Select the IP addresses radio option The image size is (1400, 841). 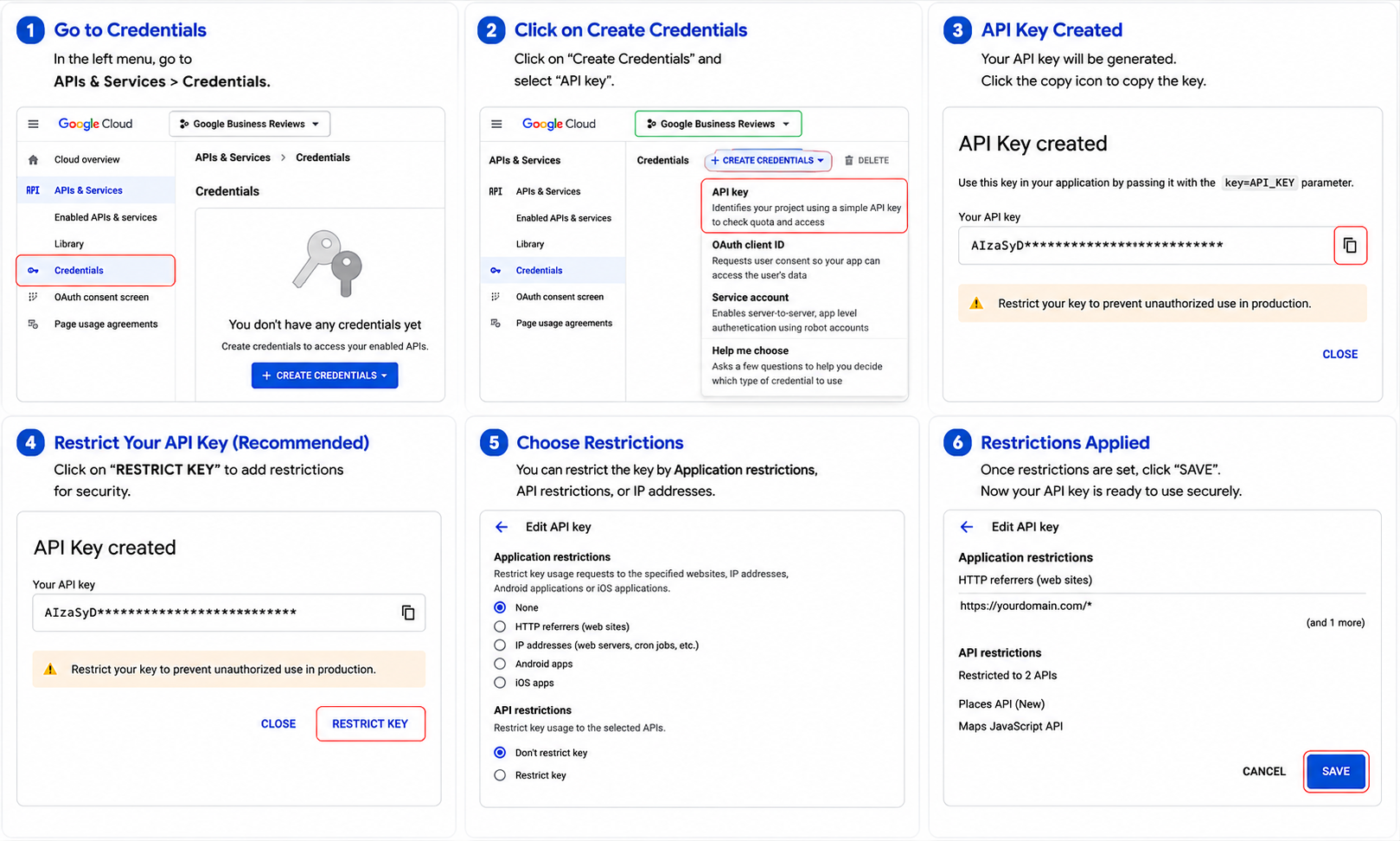(500, 645)
